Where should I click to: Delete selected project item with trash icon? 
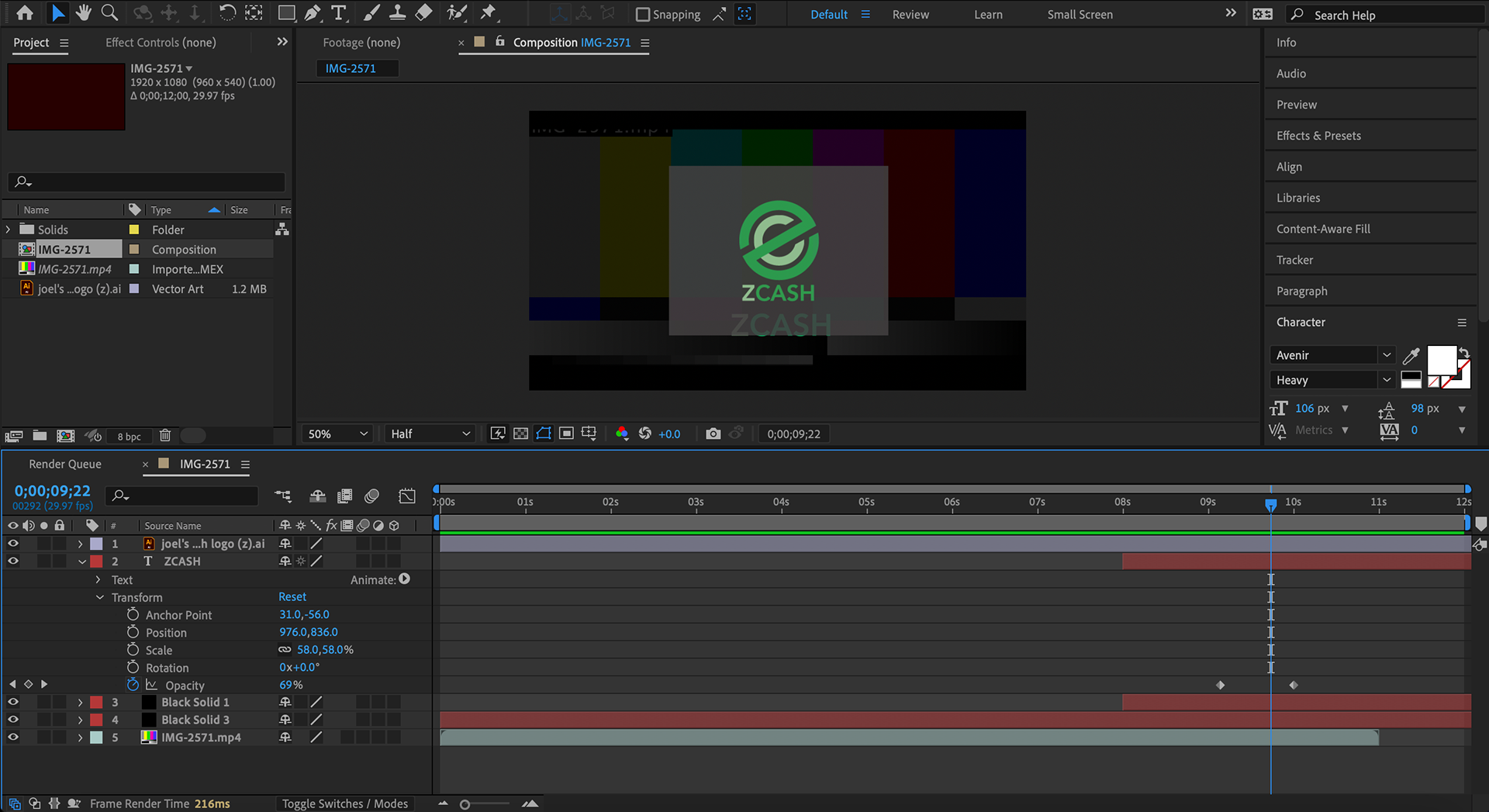point(165,436)
